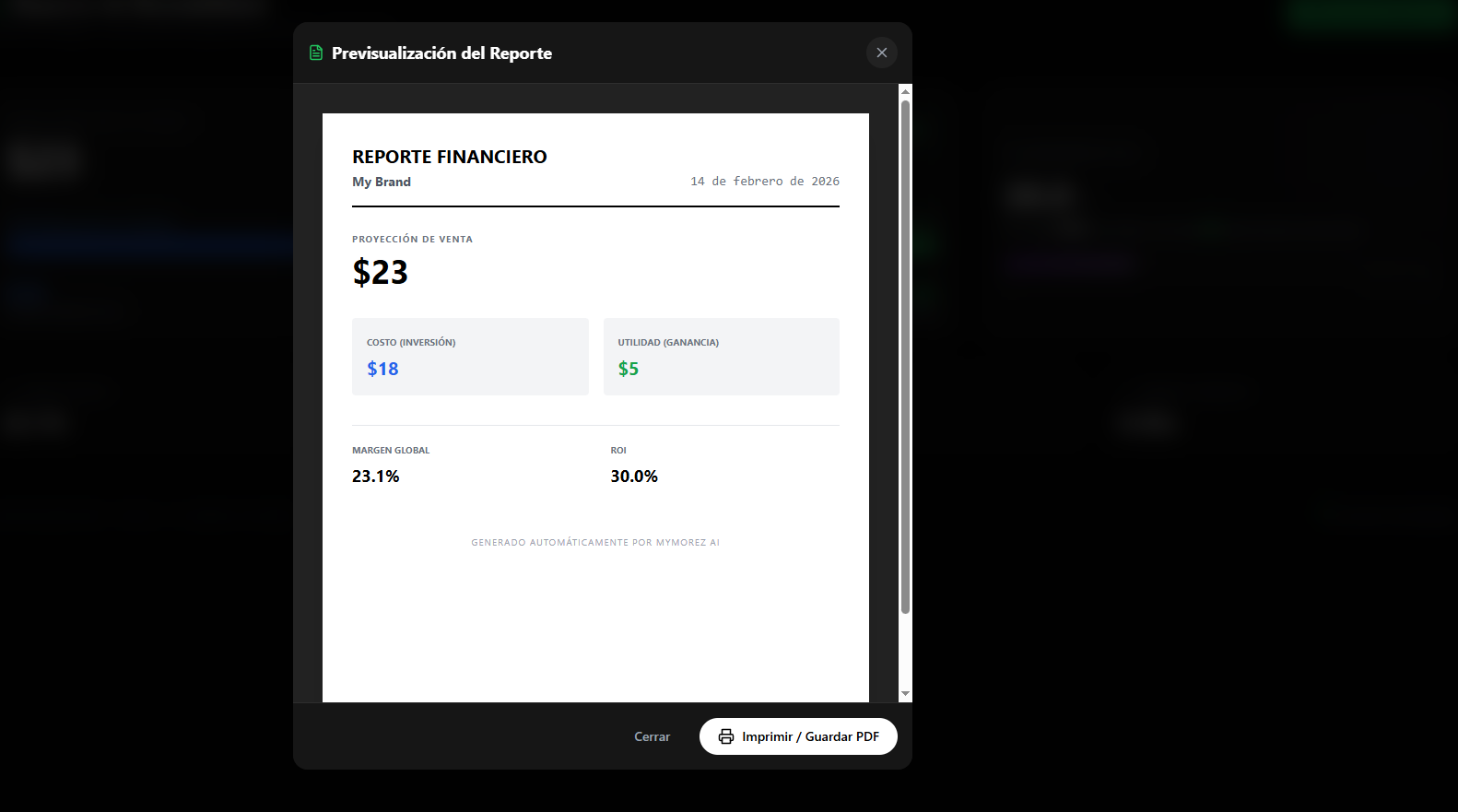Click the ROI label
This screenshot has width=1458, height=812.
click(618, 451)
